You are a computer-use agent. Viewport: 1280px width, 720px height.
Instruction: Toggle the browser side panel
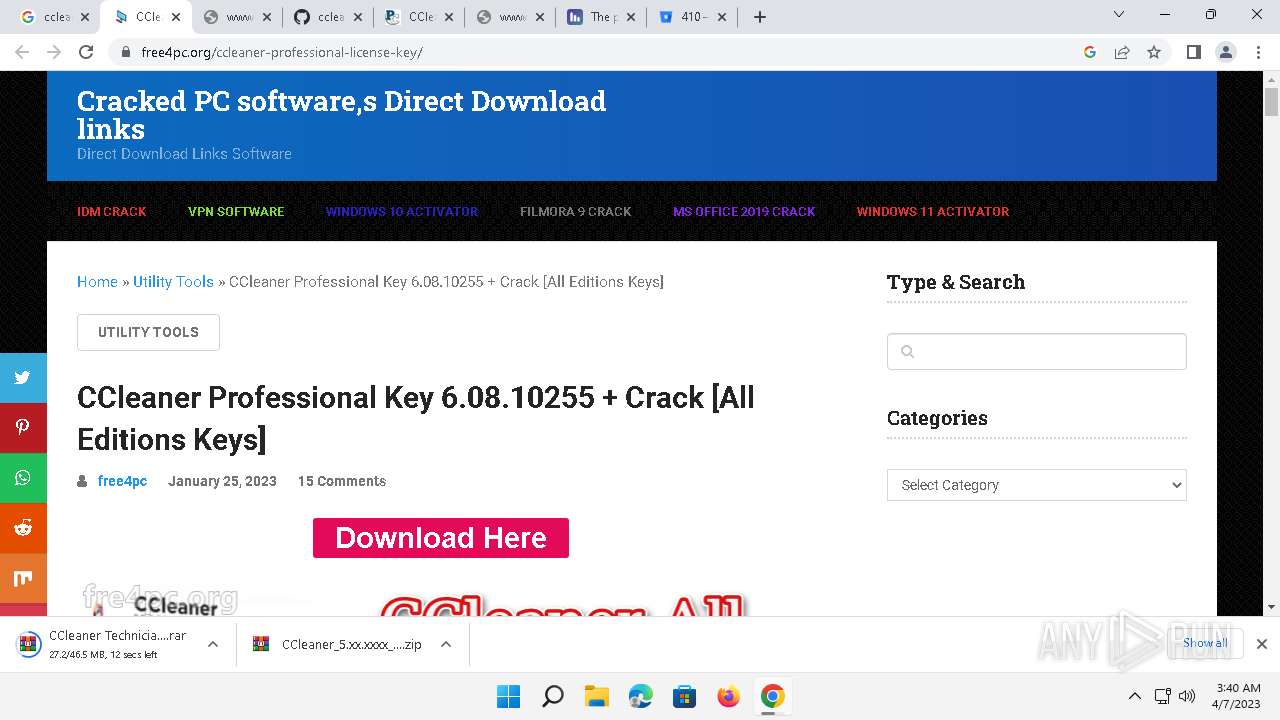click(1193, 52)
